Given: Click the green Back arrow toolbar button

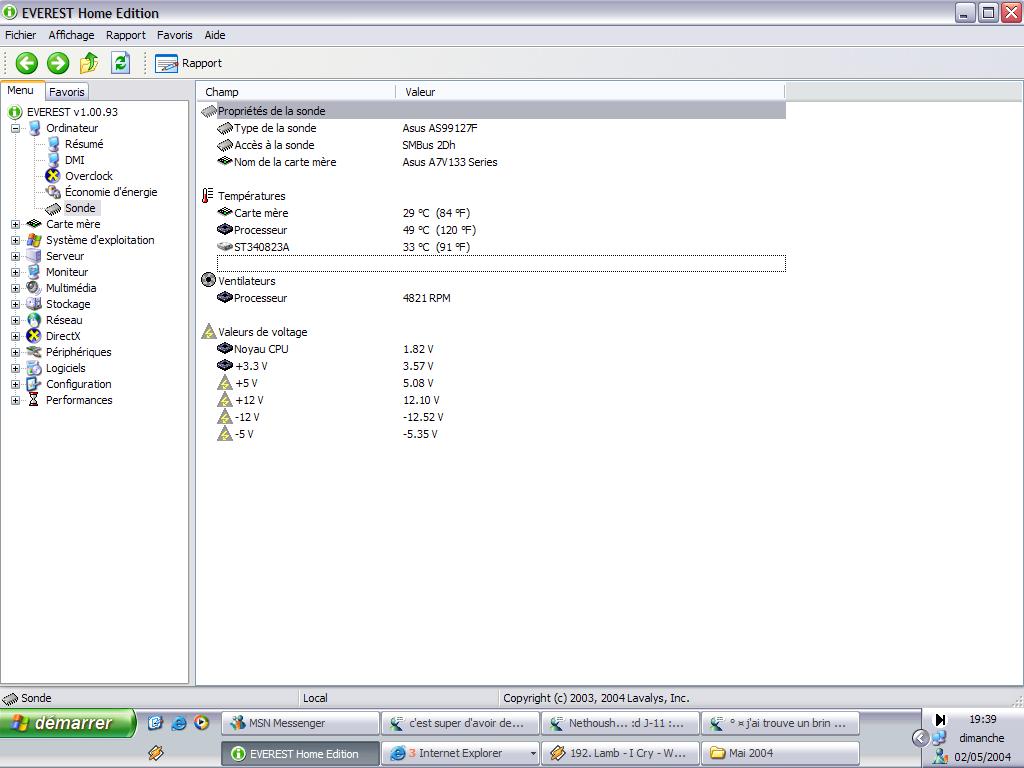Looking at the screenshot, I should [x=27, y=63].
